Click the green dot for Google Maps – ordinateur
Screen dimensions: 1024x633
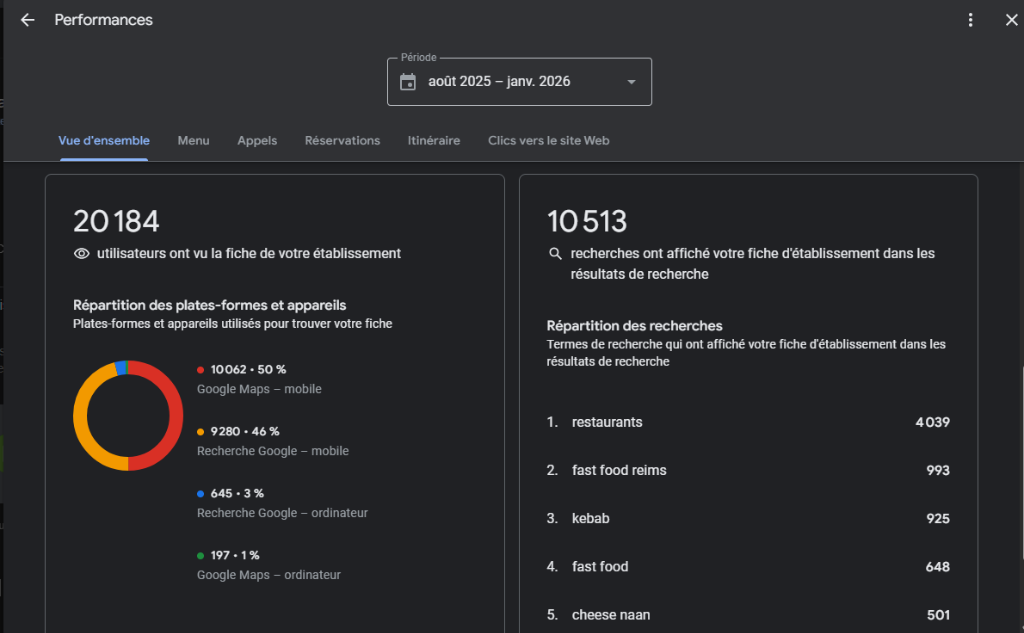[x=200, y=556]
